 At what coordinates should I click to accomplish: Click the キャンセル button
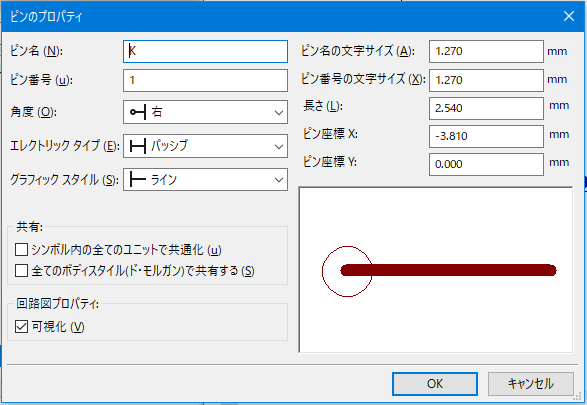click(x=530, y=384)
